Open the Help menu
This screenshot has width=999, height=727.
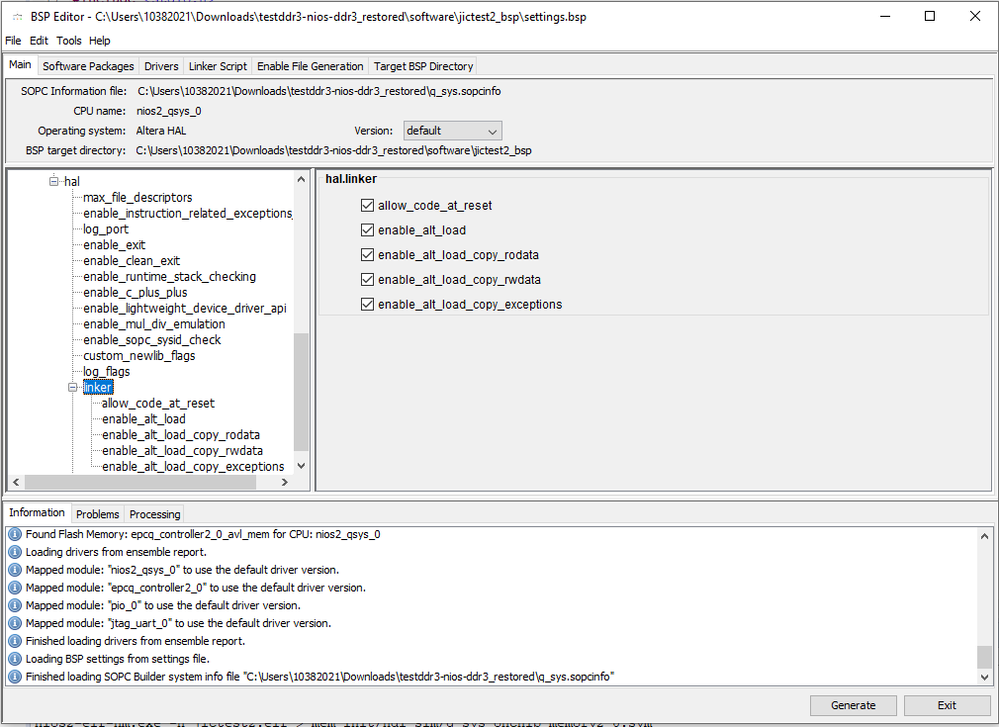point(99,41)
